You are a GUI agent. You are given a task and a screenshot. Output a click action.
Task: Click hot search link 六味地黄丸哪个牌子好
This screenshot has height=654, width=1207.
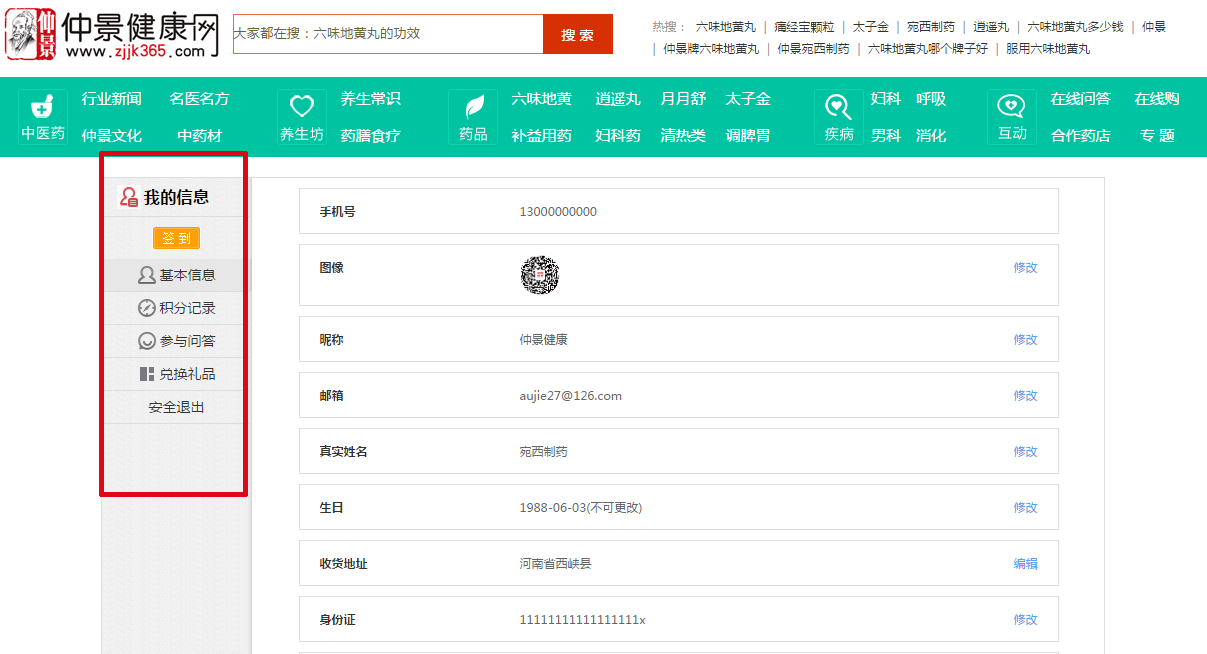coord(928,48)
